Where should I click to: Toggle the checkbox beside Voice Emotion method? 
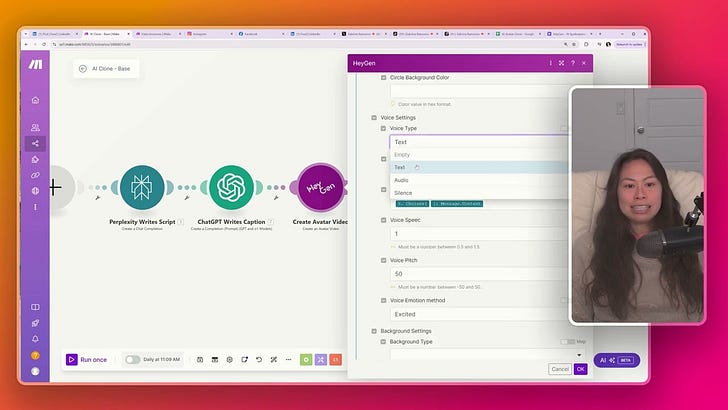[384, 300]
